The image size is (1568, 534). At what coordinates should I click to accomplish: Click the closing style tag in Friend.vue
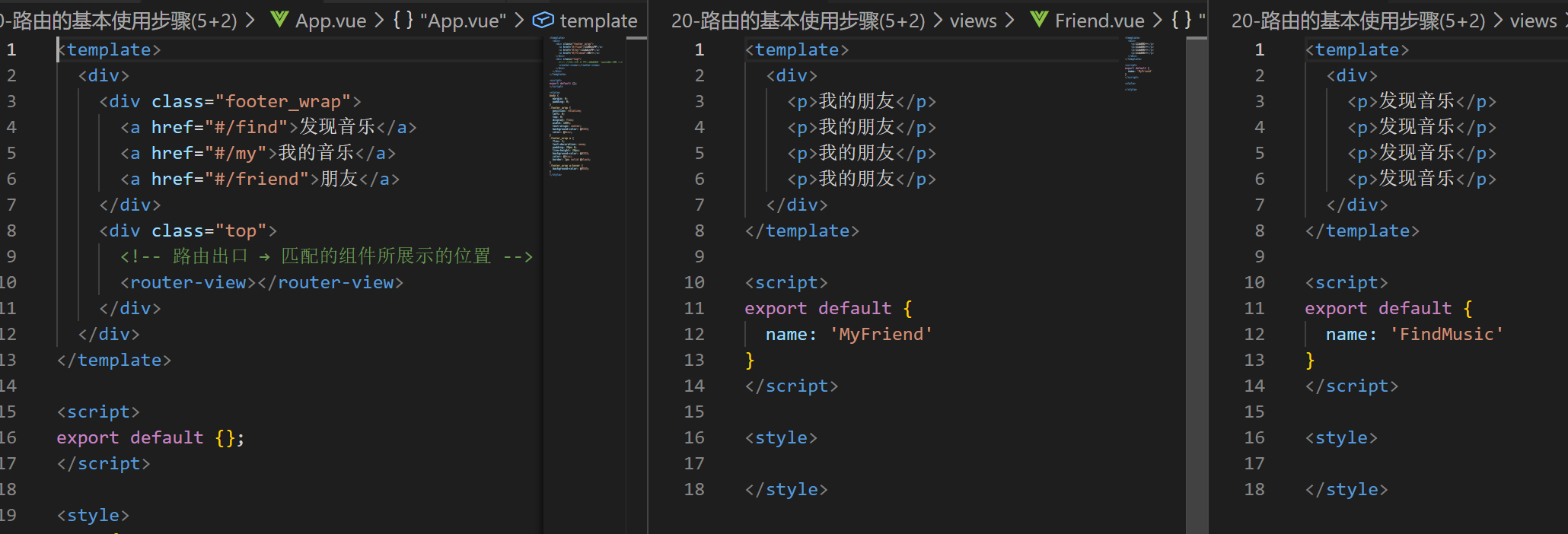point(786,489)
